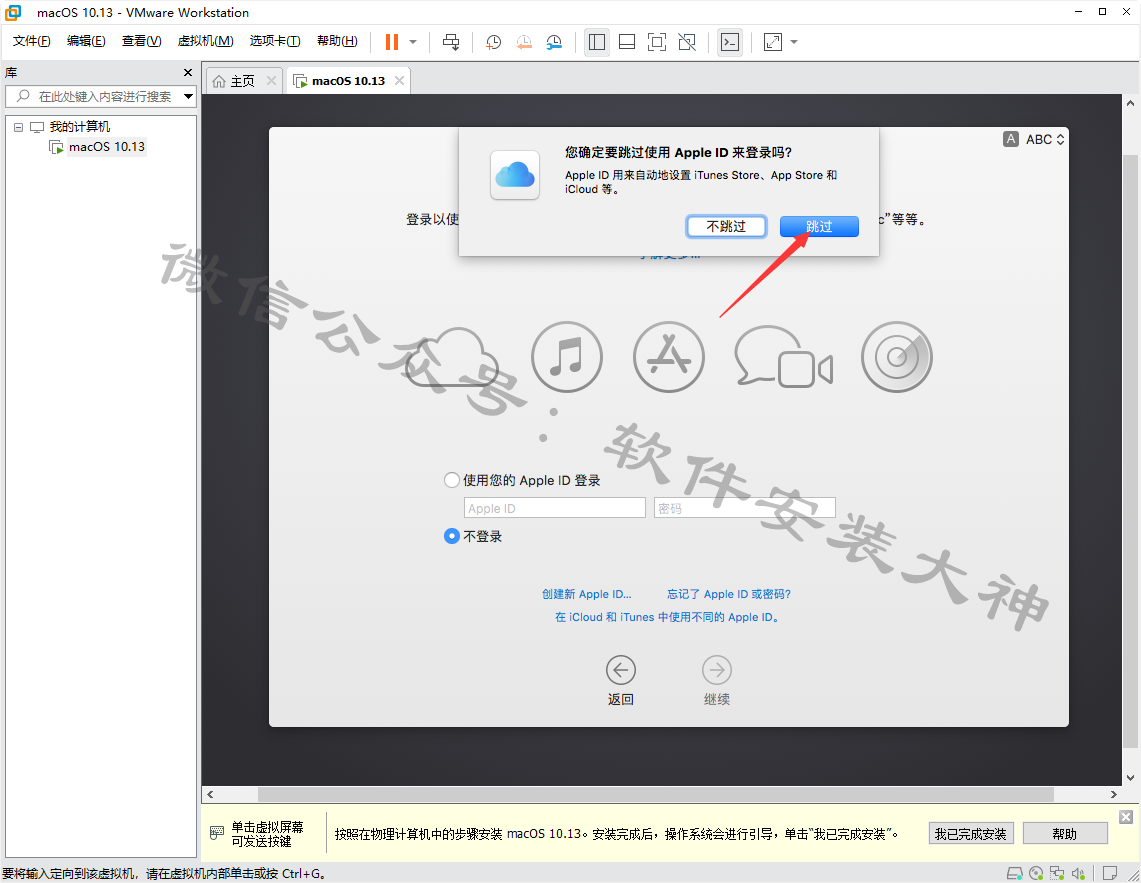The height and width of the screenshot is (883, 1141).
Task: Expand the library search dropdown arrow
Action: click(x=188, y=96)
